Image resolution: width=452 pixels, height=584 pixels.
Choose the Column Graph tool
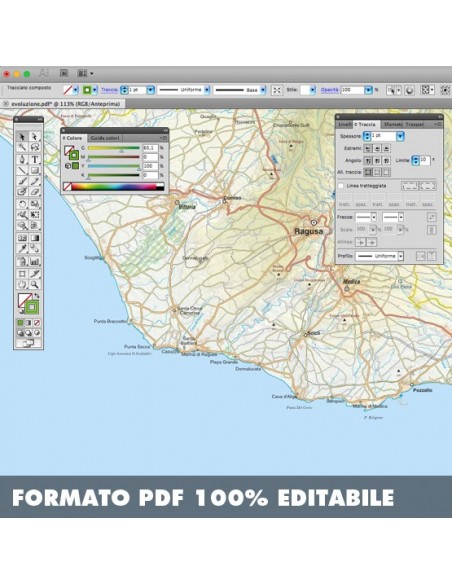click(35, 261)
